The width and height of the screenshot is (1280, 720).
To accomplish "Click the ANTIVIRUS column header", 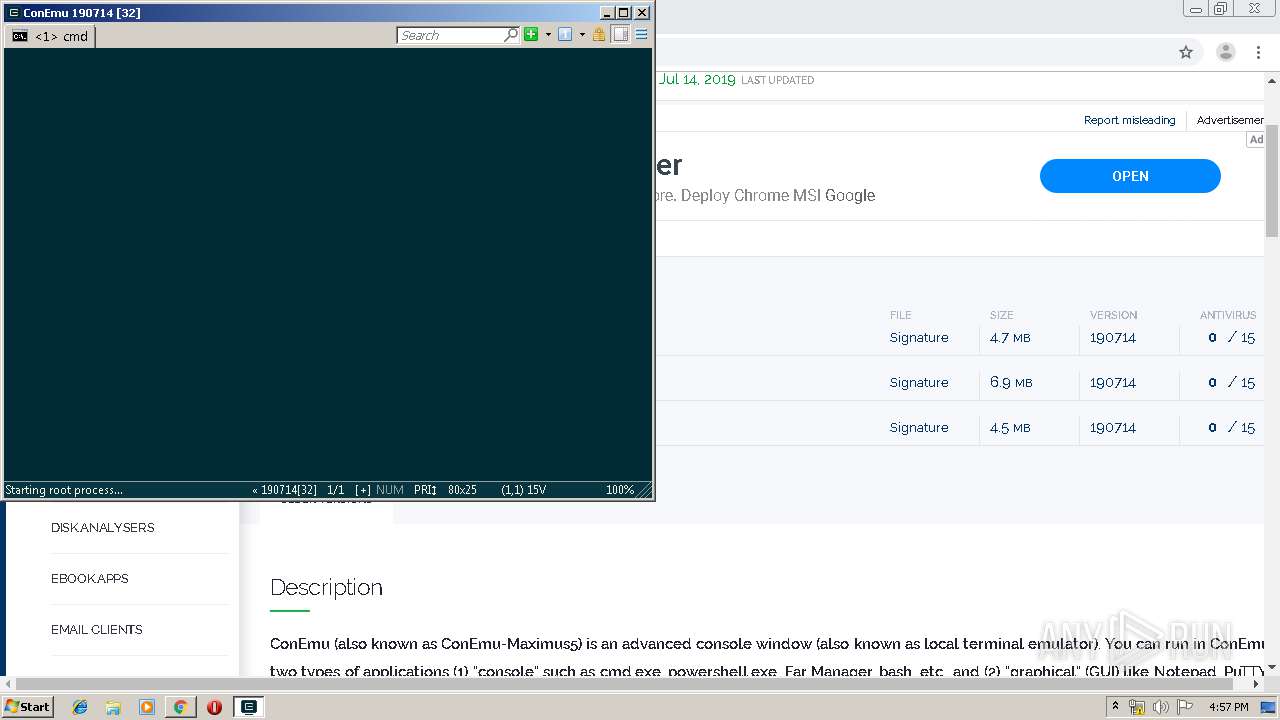I will 1228,315.
